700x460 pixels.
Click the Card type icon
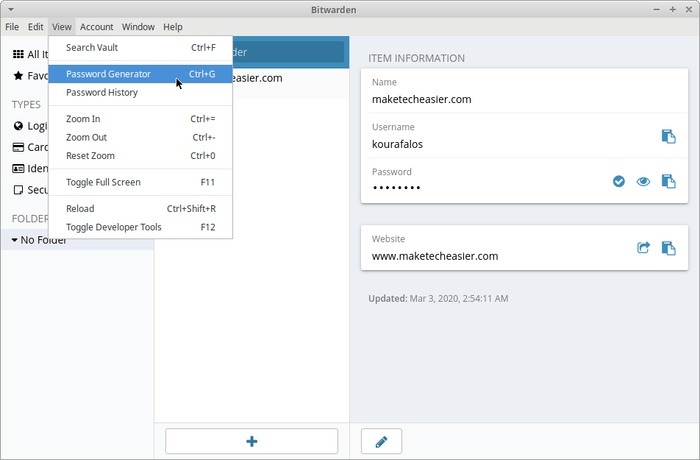pyautogui.click(x=18, y=147)
